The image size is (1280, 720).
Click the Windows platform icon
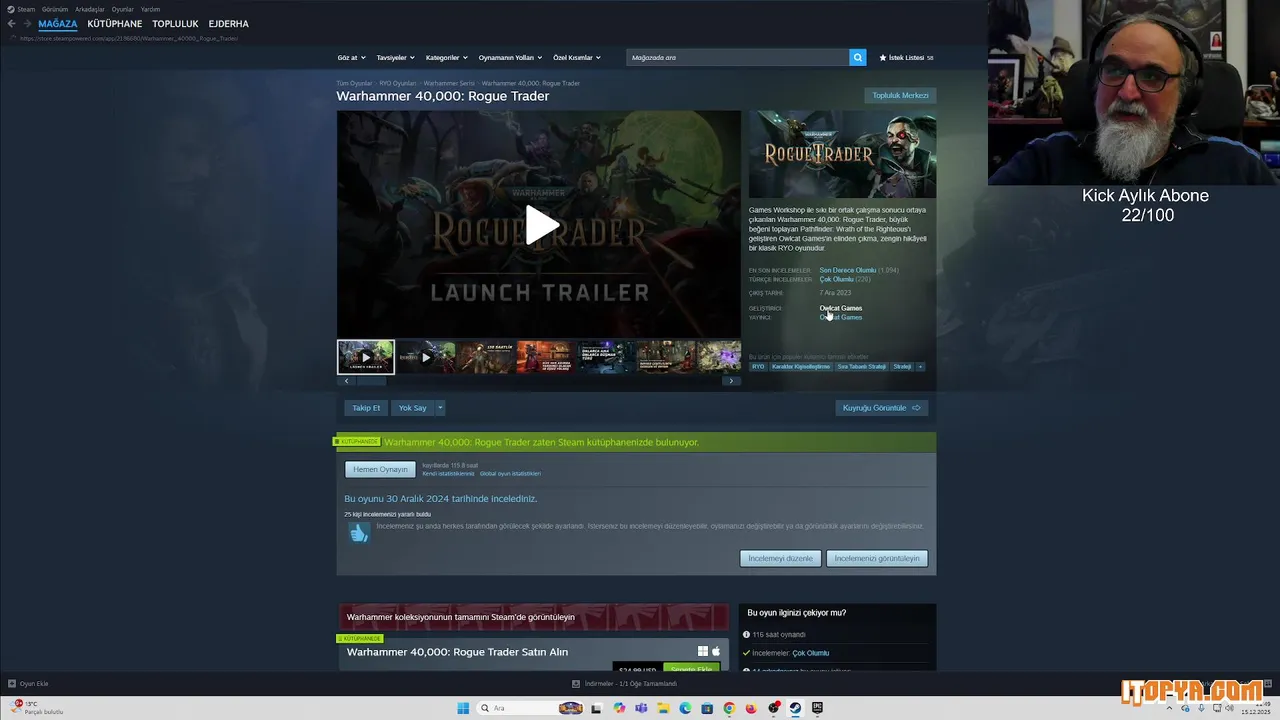703,651
